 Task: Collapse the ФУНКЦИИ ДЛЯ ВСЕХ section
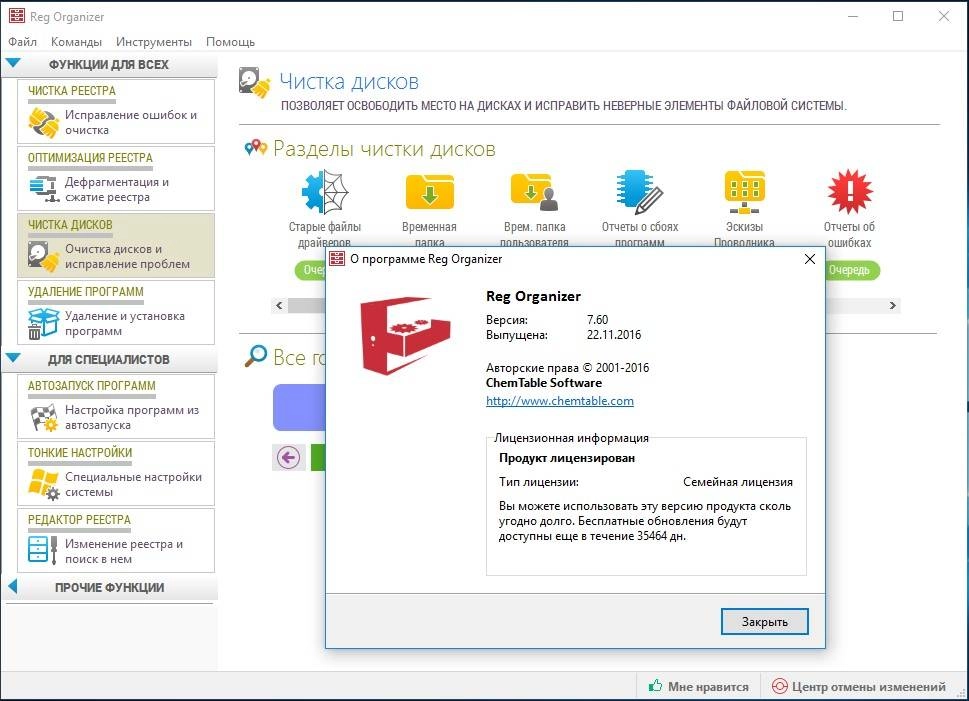(x=12, y=63)
